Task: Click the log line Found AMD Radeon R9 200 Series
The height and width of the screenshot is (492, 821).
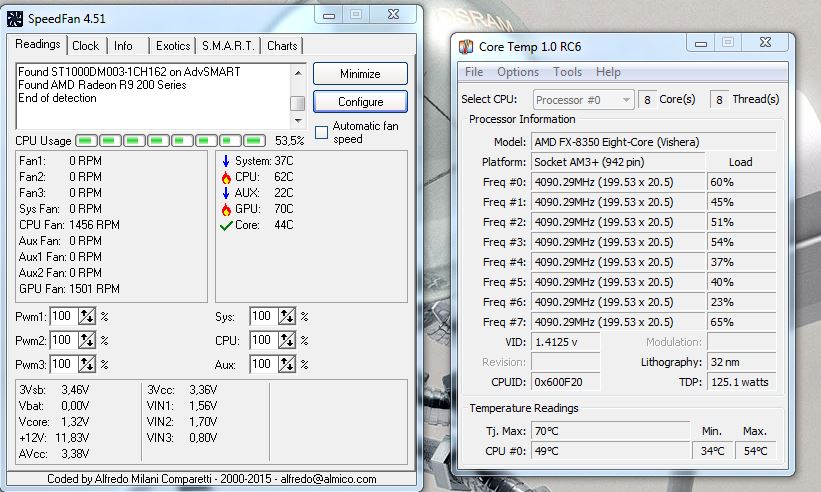Action: (x=102, y=85)
